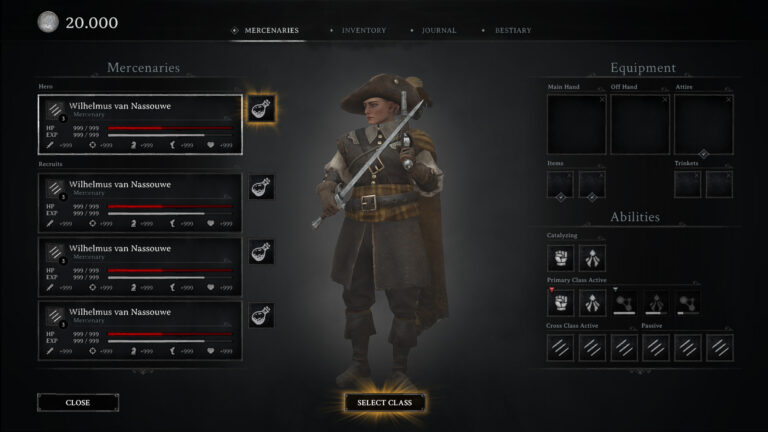Choose the first Primary Class Active fist ability
This screenshot has width=768, height=432.
560,302
